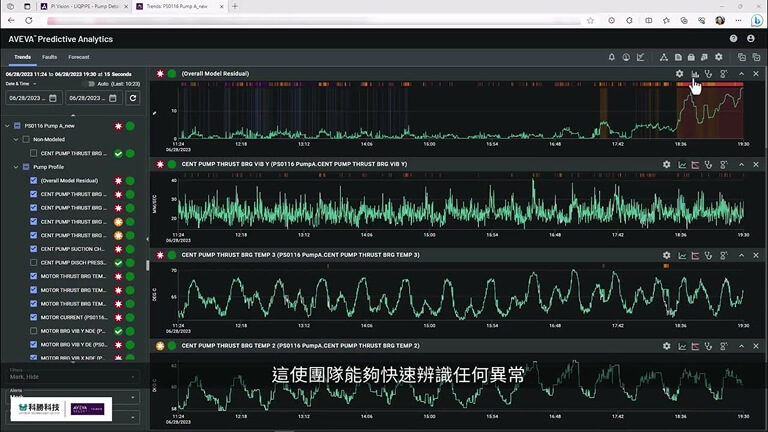This screenshot has width=768, height=432.
Task: Click the start date input field
Action: [32, 98]
